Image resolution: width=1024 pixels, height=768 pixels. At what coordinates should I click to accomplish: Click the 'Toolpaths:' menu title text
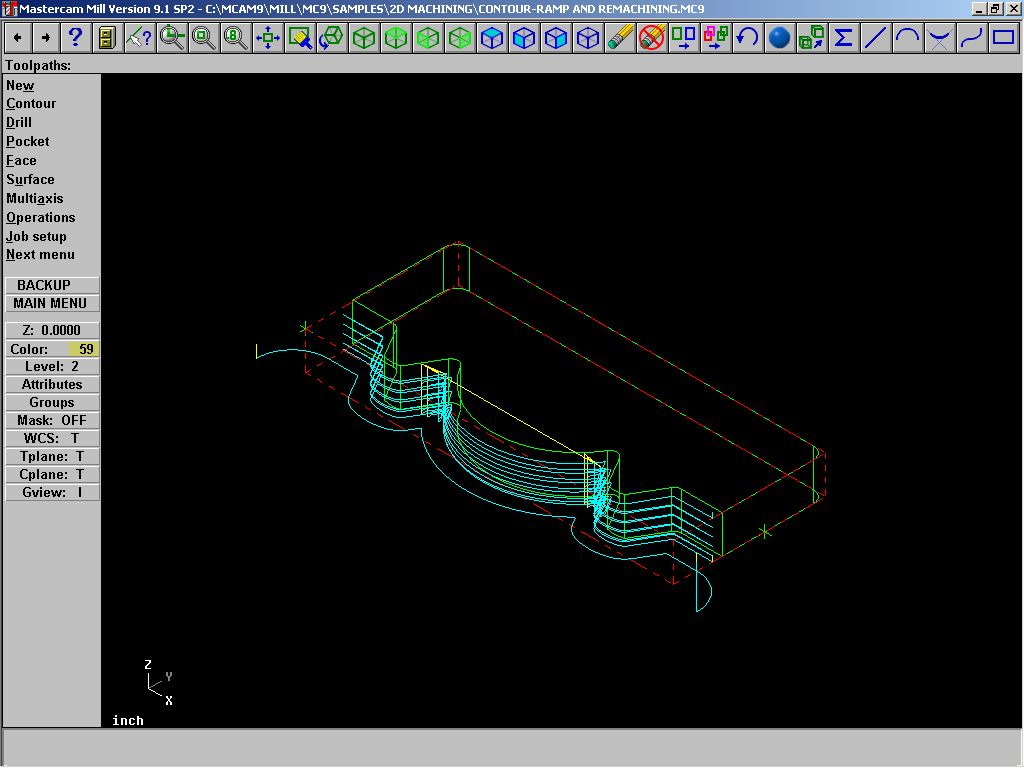(x=38, y=65)
